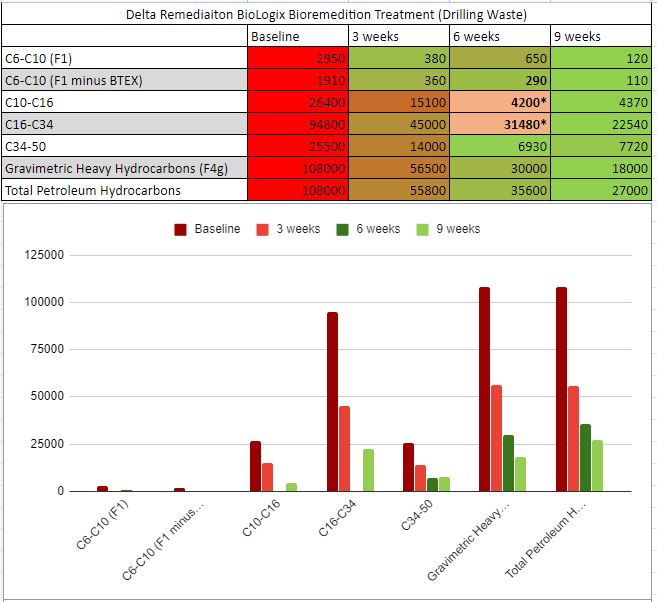The image size is (657, 602).
Task: Click the 'Gravimetric Heavy...' x-axis label
Action: (468, 541)
